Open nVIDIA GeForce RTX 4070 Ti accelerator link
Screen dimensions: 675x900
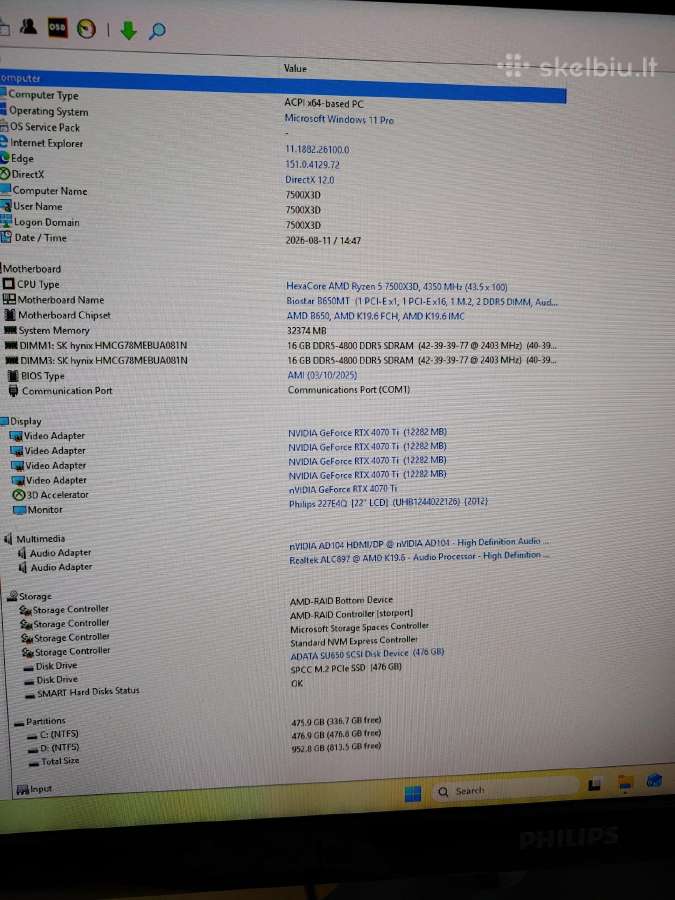point(343,489)
